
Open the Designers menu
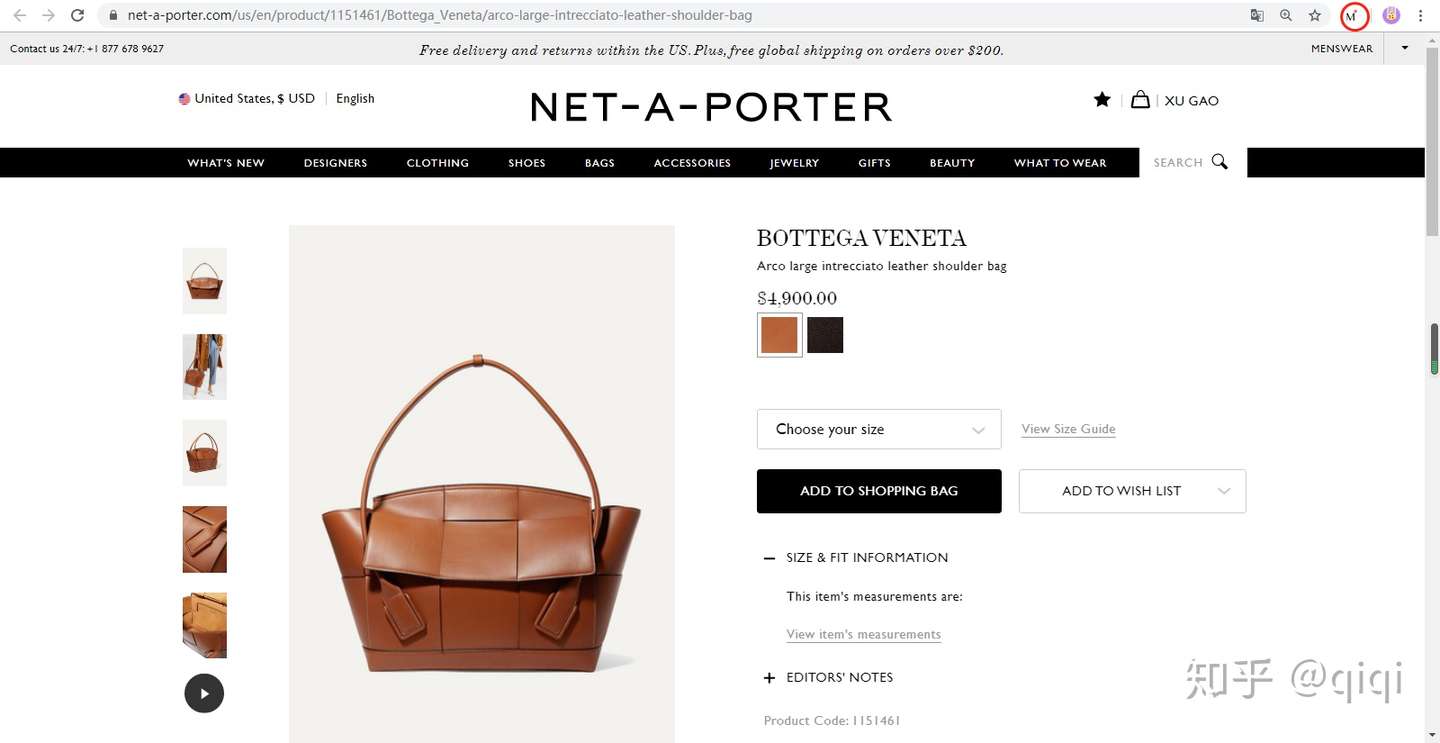click(x=336, y=163)
